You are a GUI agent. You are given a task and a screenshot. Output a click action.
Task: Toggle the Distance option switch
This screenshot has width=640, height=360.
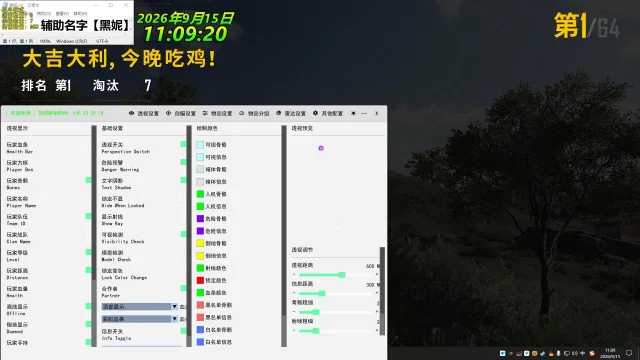(x=88, y=270)
